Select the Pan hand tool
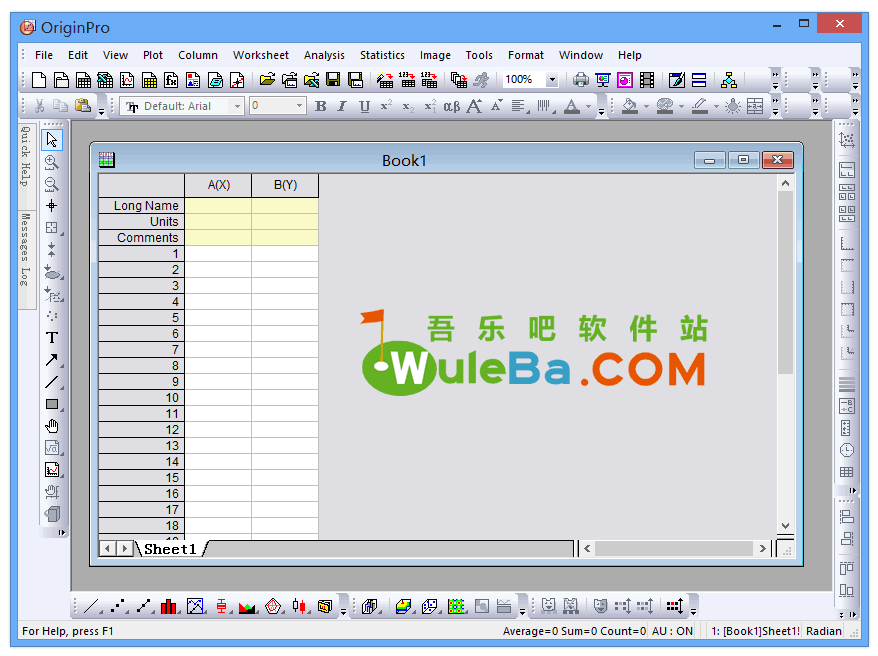 click(x=52, y=427)
